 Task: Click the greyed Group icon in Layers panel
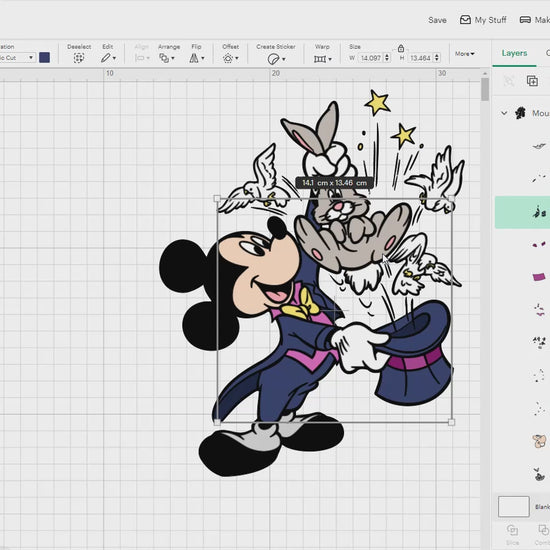click(508, 81)
